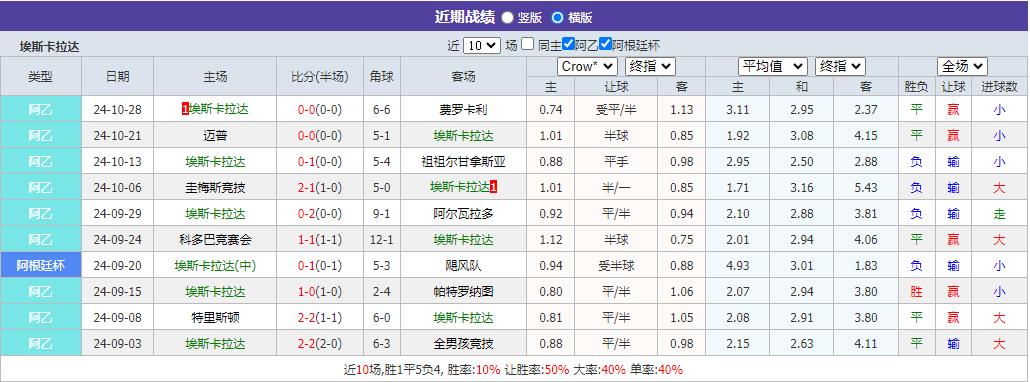
Task: Click score 2-1(1-0) on 24-10-06
Action: coord(320,188)
